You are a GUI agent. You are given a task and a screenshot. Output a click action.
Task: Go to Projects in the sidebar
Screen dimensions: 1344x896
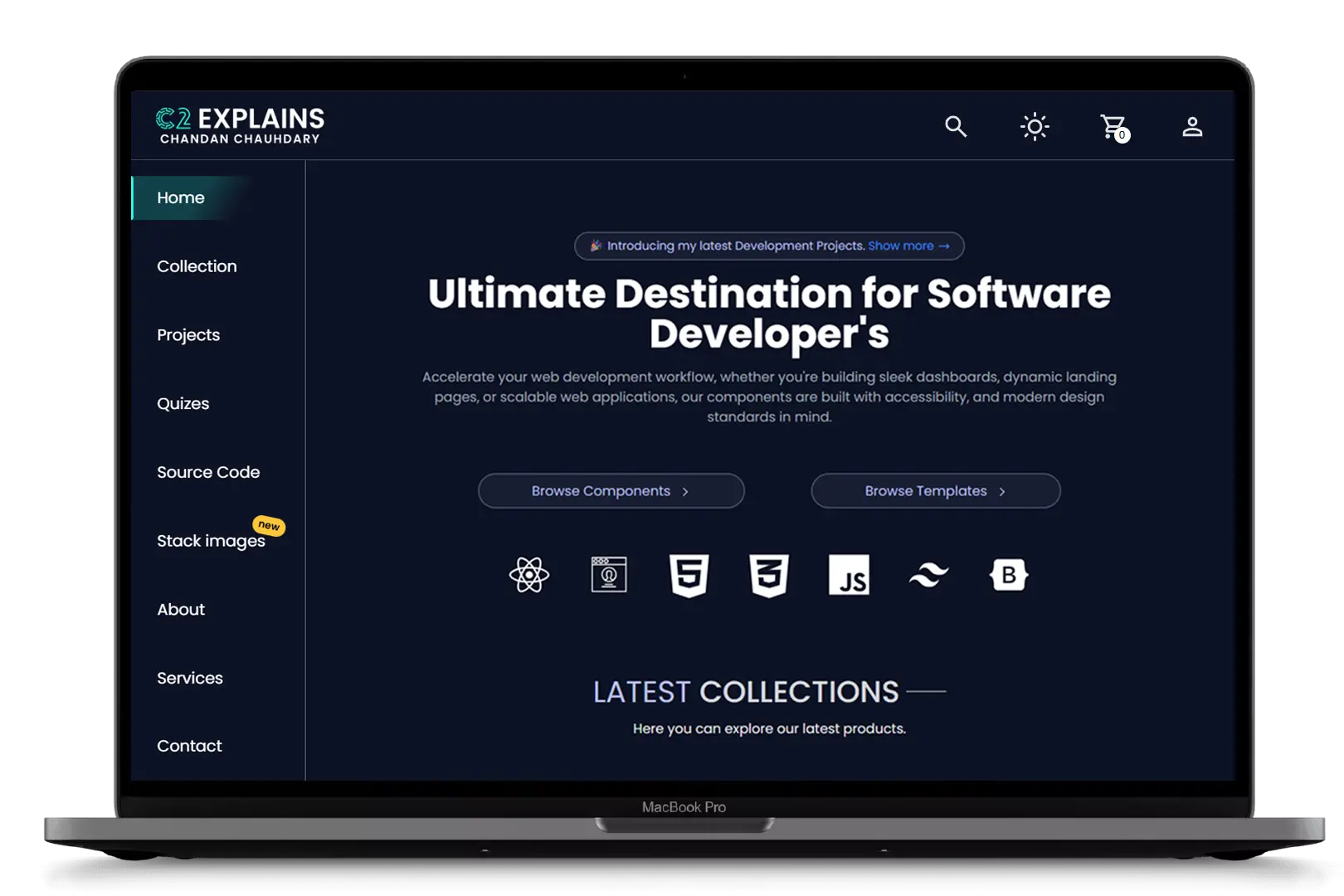pyautogui.click(x=188, y=335)
